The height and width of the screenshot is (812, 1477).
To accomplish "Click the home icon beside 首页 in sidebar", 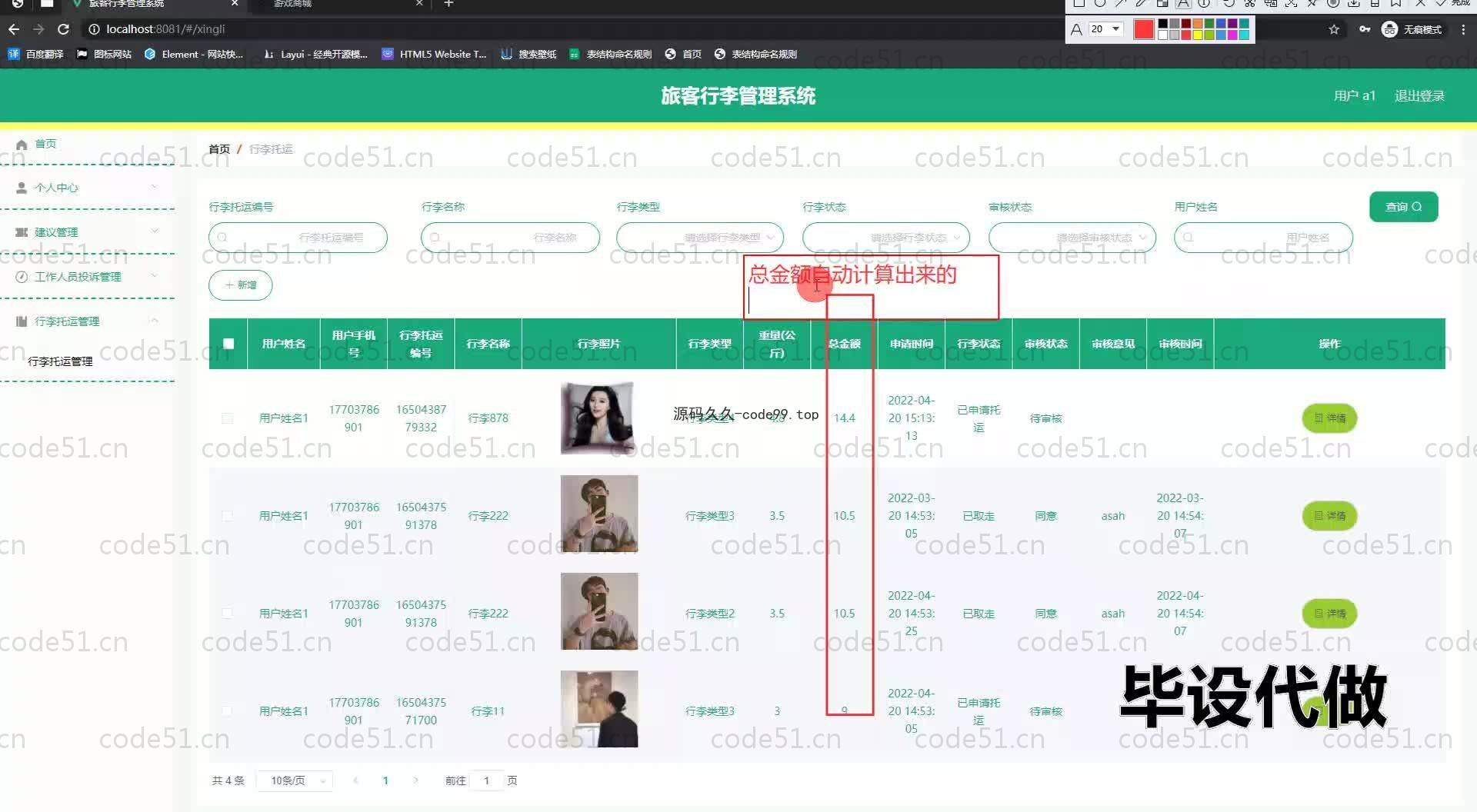I will tap(22, 144).
